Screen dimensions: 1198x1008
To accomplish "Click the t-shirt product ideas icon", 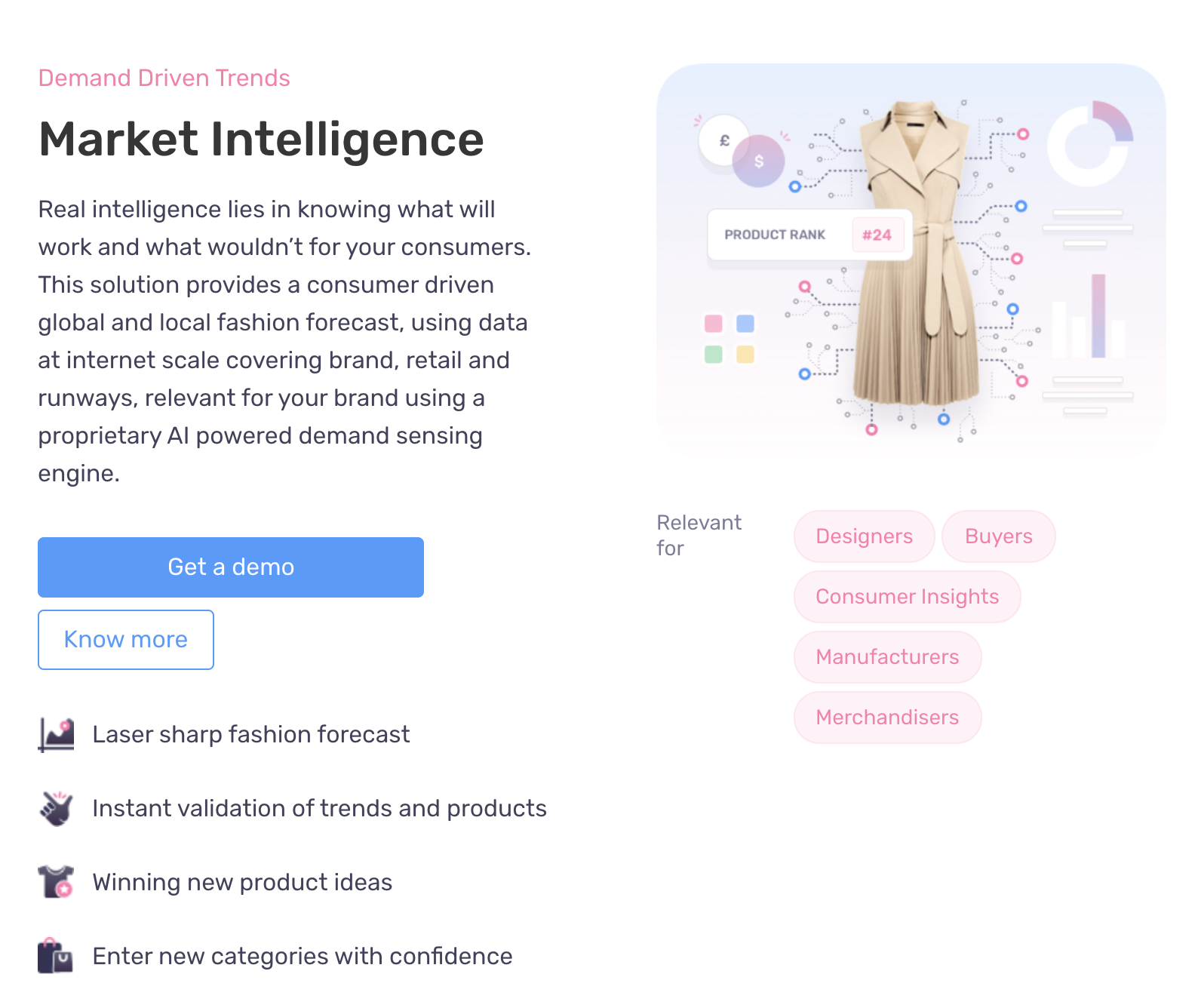I will point(56,882).
